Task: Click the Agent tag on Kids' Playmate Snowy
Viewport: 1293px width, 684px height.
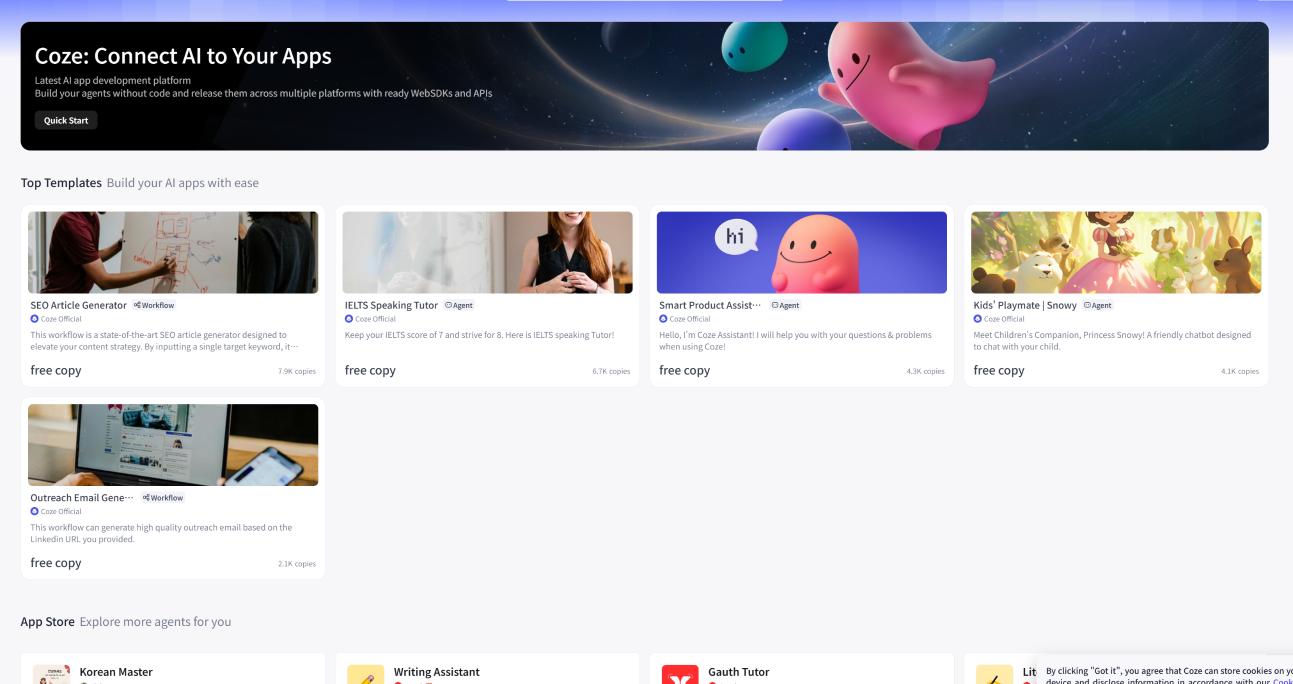Action: pos(1098,305)
